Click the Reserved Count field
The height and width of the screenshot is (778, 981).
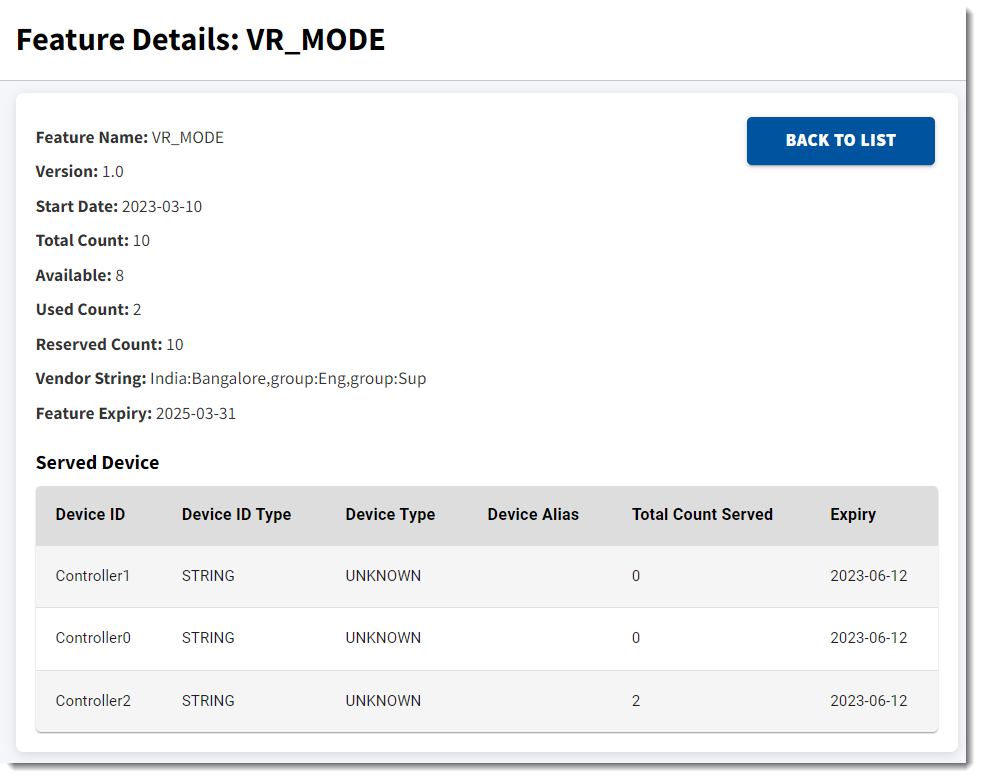point(110,344)
